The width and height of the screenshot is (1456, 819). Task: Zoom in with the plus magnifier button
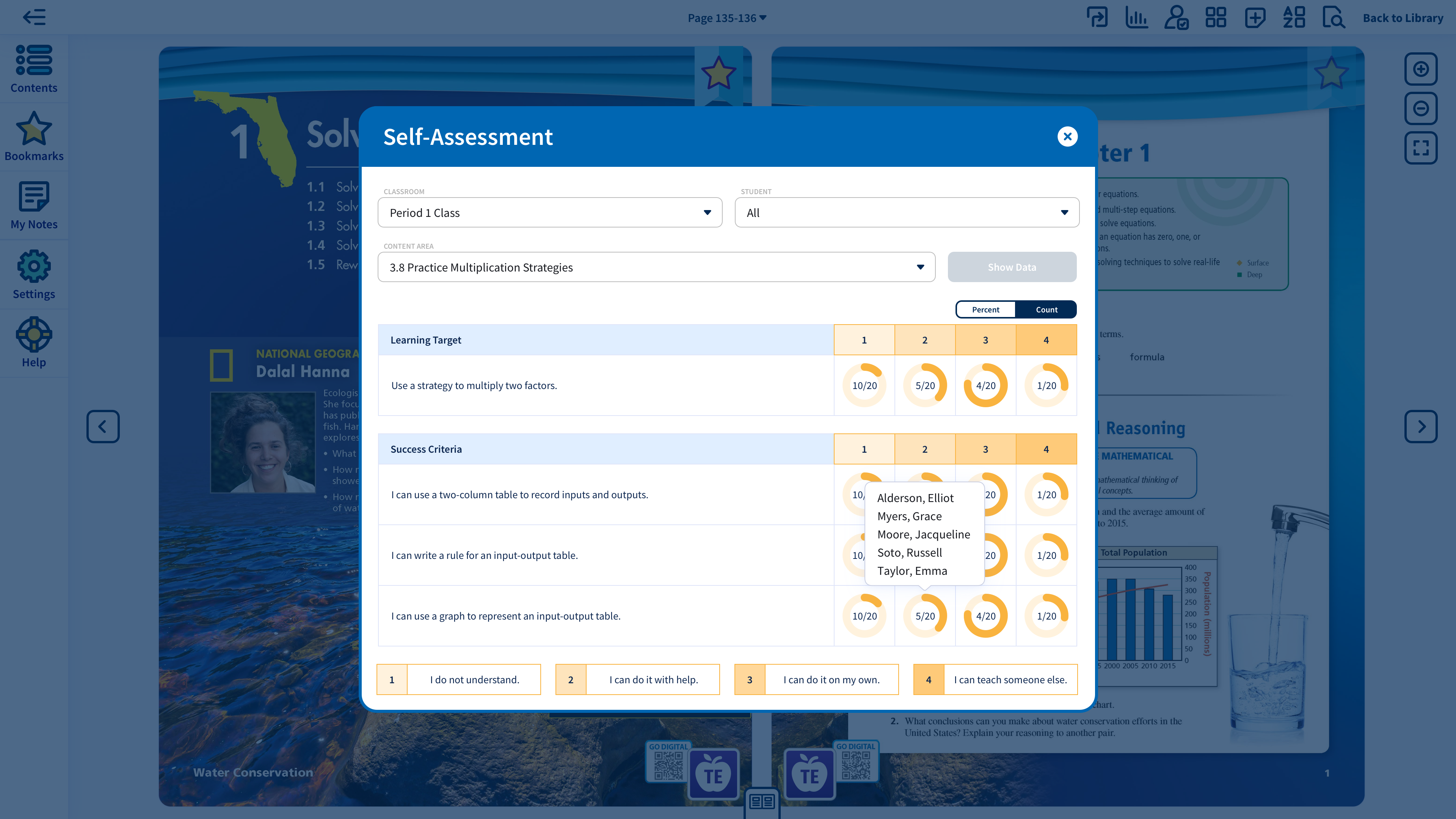[1421, 69]
